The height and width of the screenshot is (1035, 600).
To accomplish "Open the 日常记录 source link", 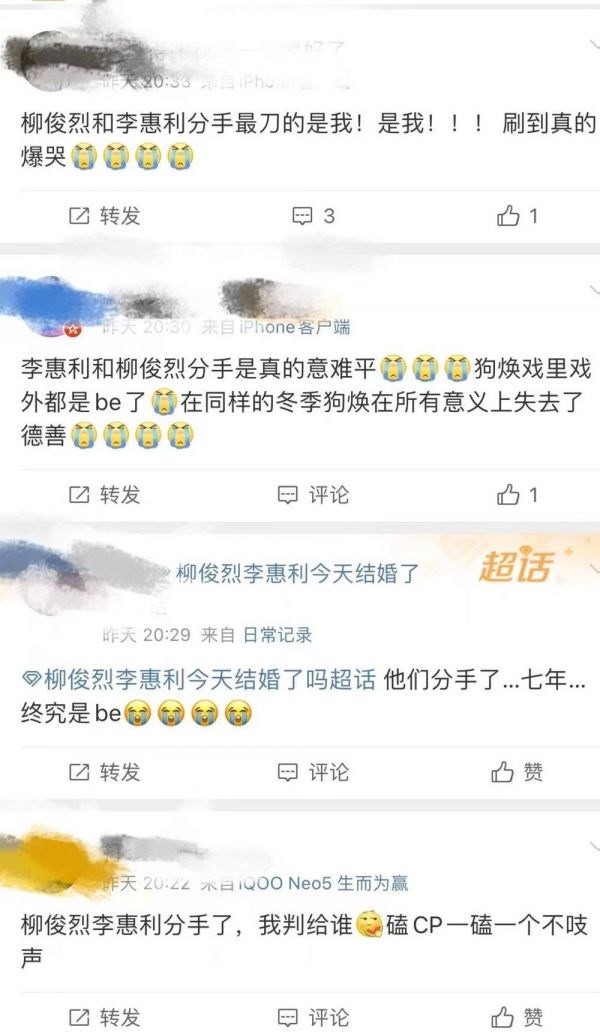I will coord(277,635).
